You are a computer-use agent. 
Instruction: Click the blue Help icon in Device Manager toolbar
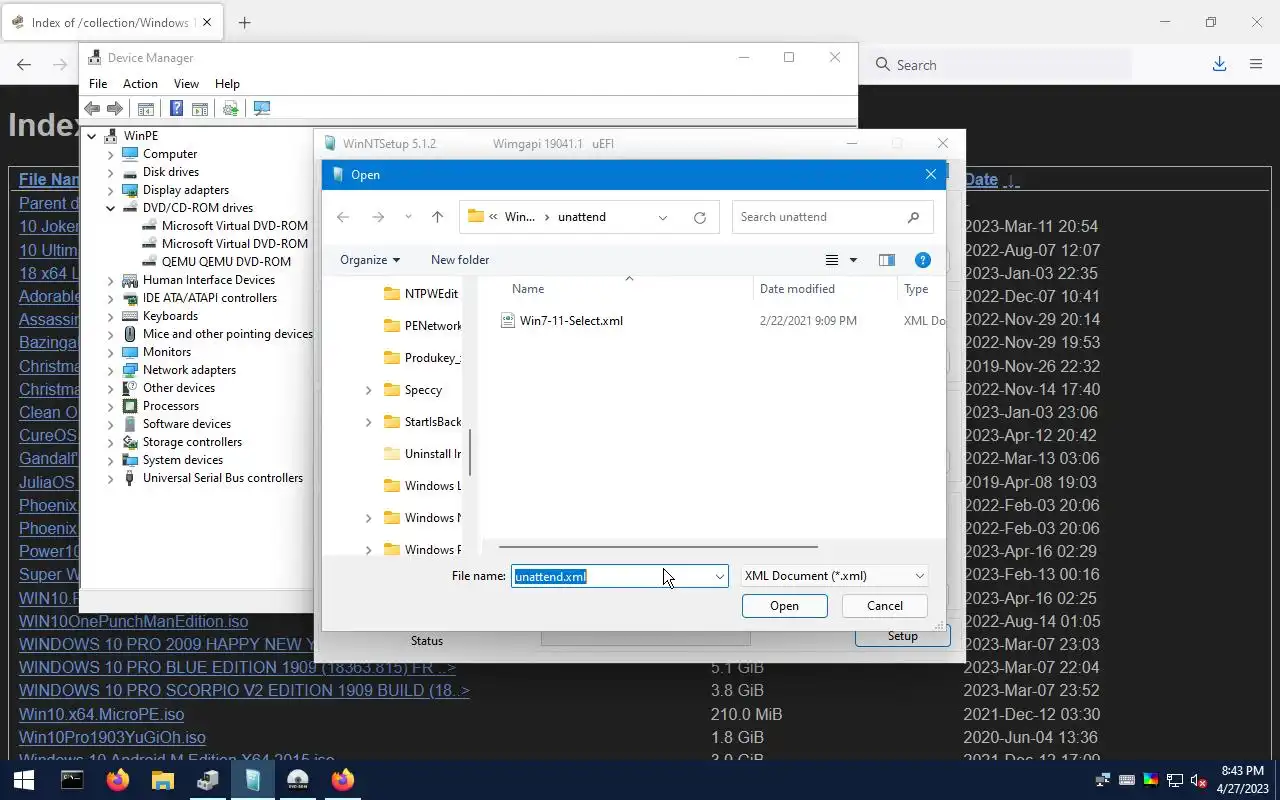click(176, 108)
